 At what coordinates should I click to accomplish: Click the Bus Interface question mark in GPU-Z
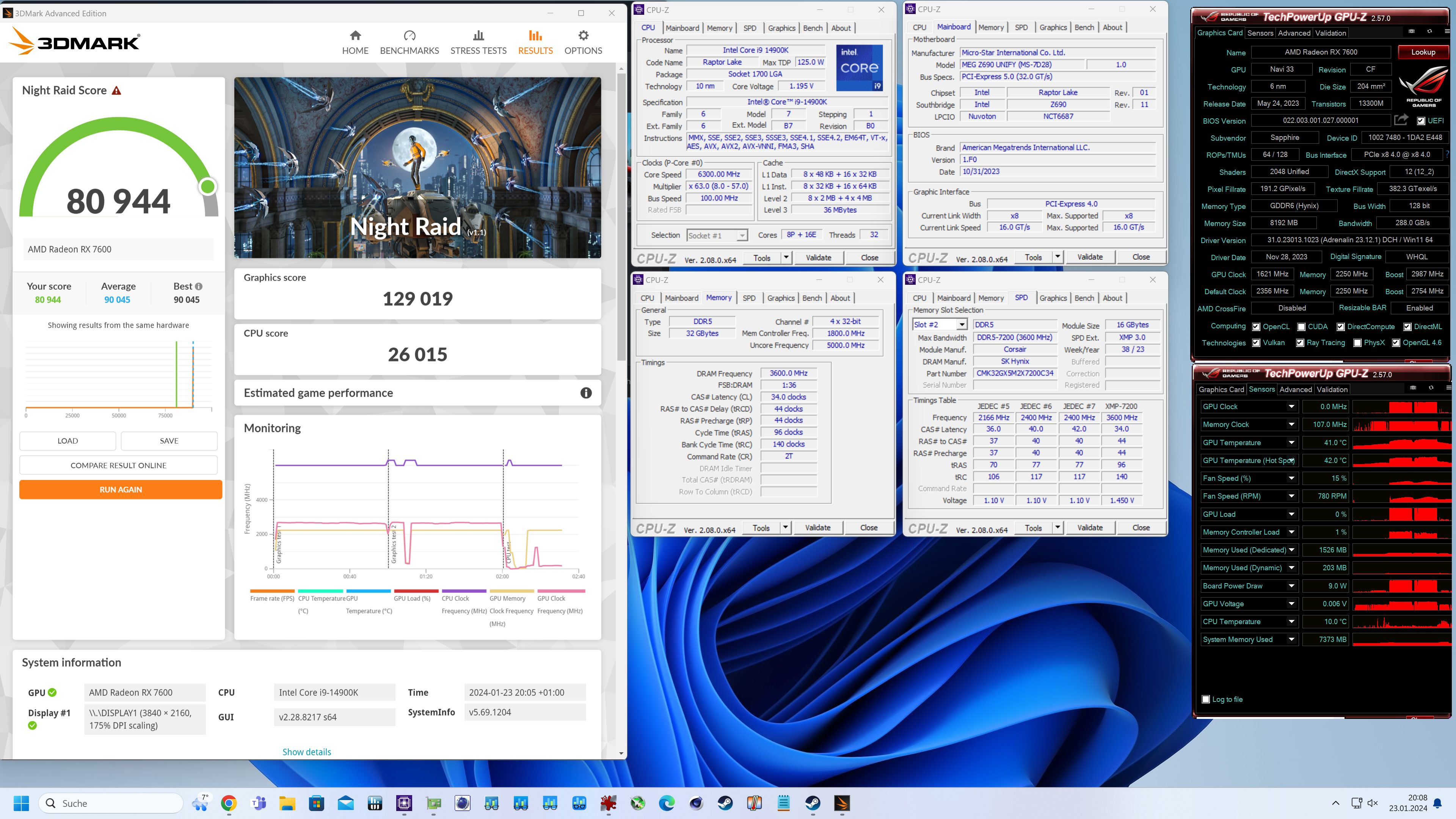(x=1447, y=154)
